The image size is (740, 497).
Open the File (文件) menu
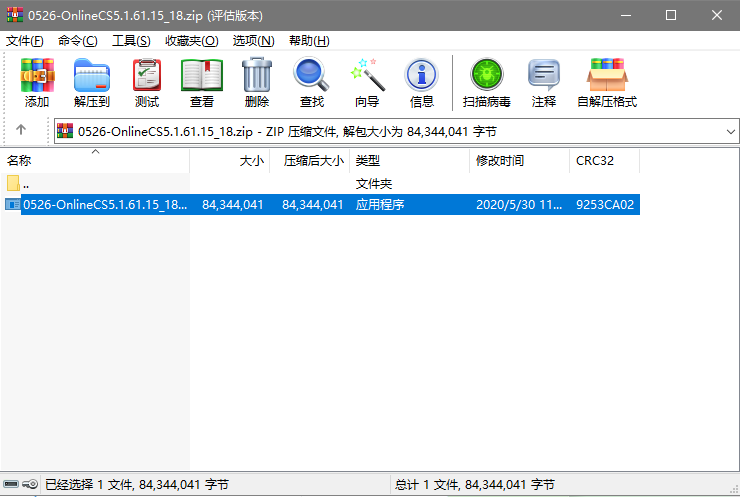[25, 40]
